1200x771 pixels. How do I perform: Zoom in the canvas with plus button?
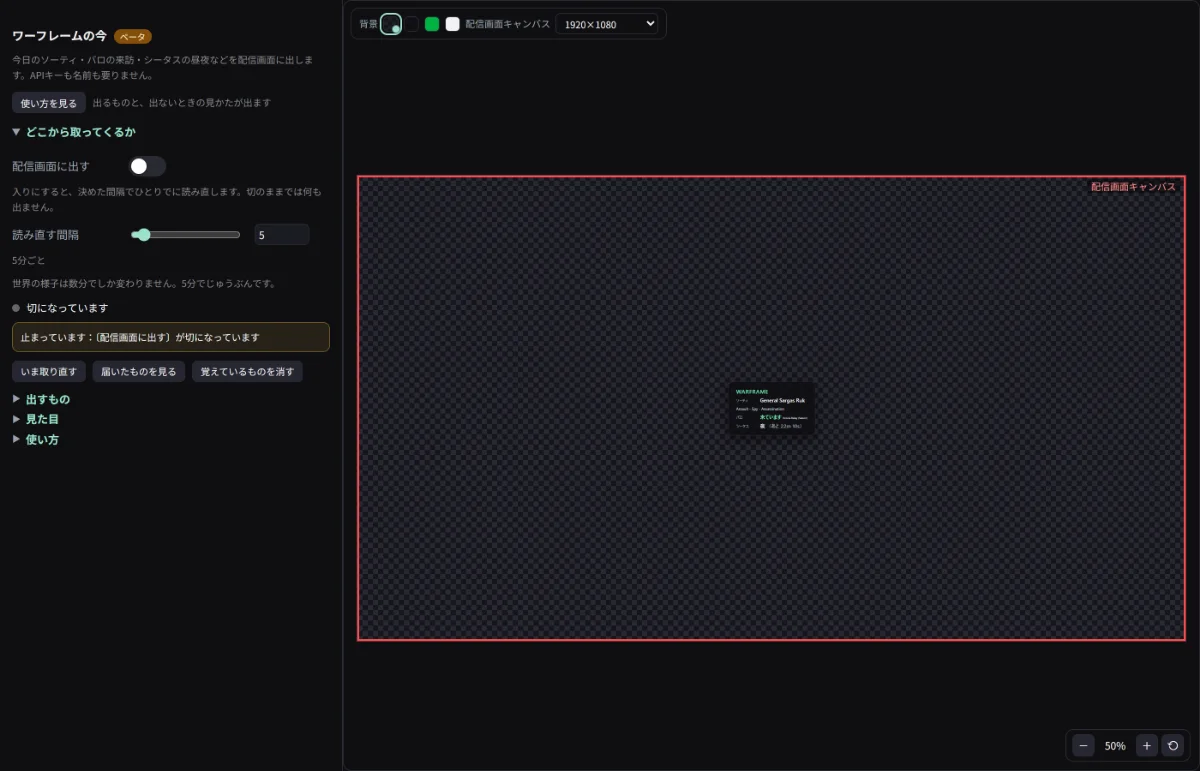1147,745
